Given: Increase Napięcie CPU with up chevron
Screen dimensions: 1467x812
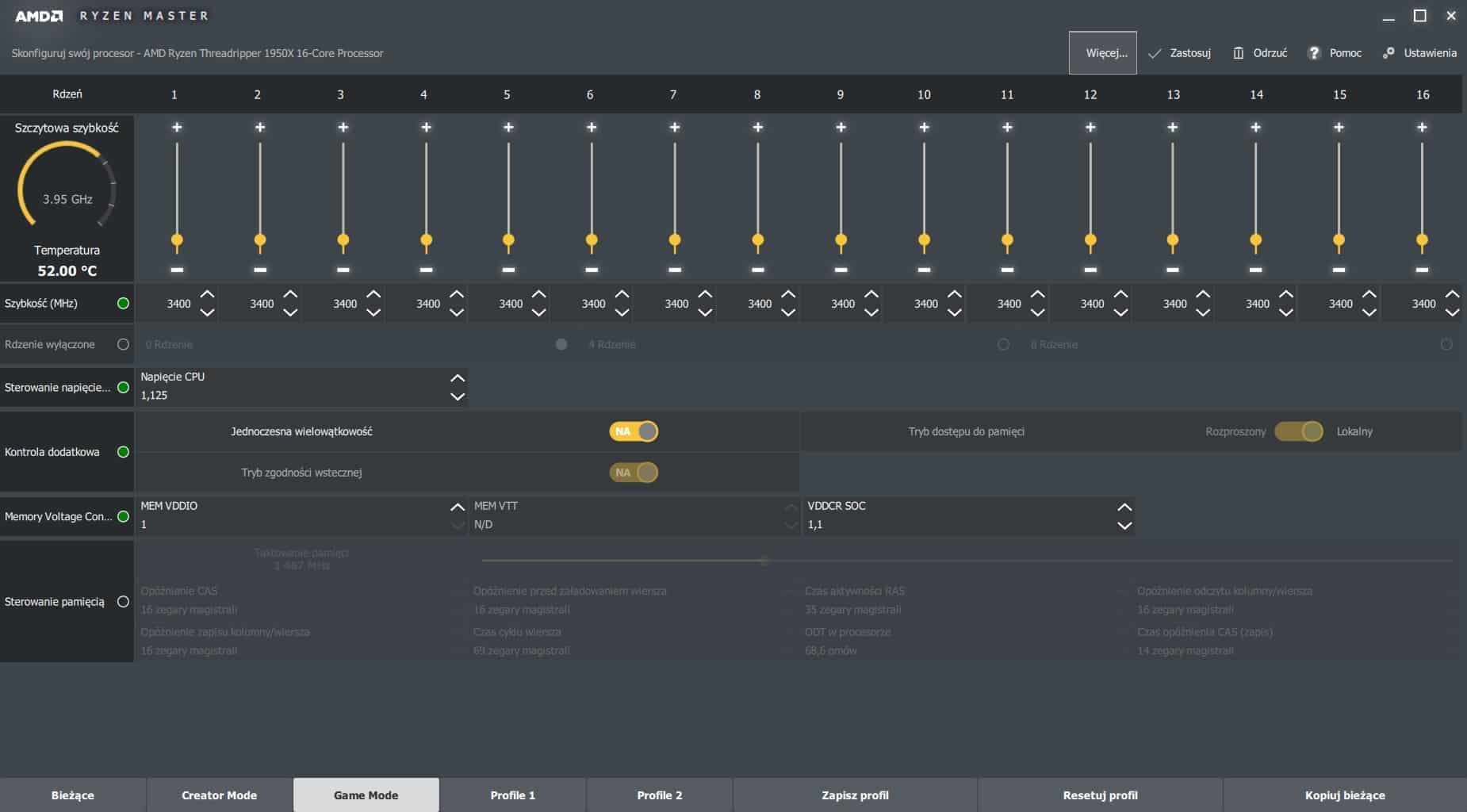Looking at the screenshot, I should click(x=458, y=378).
